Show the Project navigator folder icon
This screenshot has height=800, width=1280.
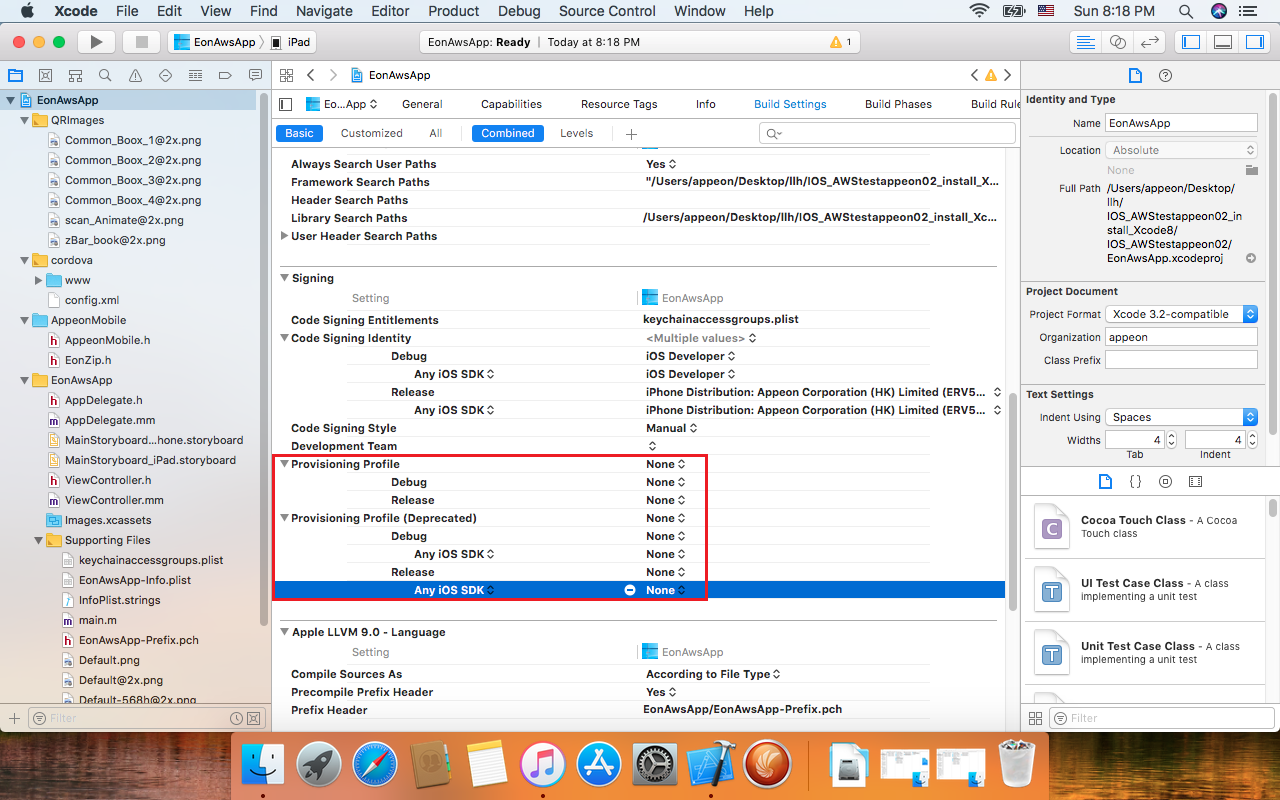click(15, 76)
